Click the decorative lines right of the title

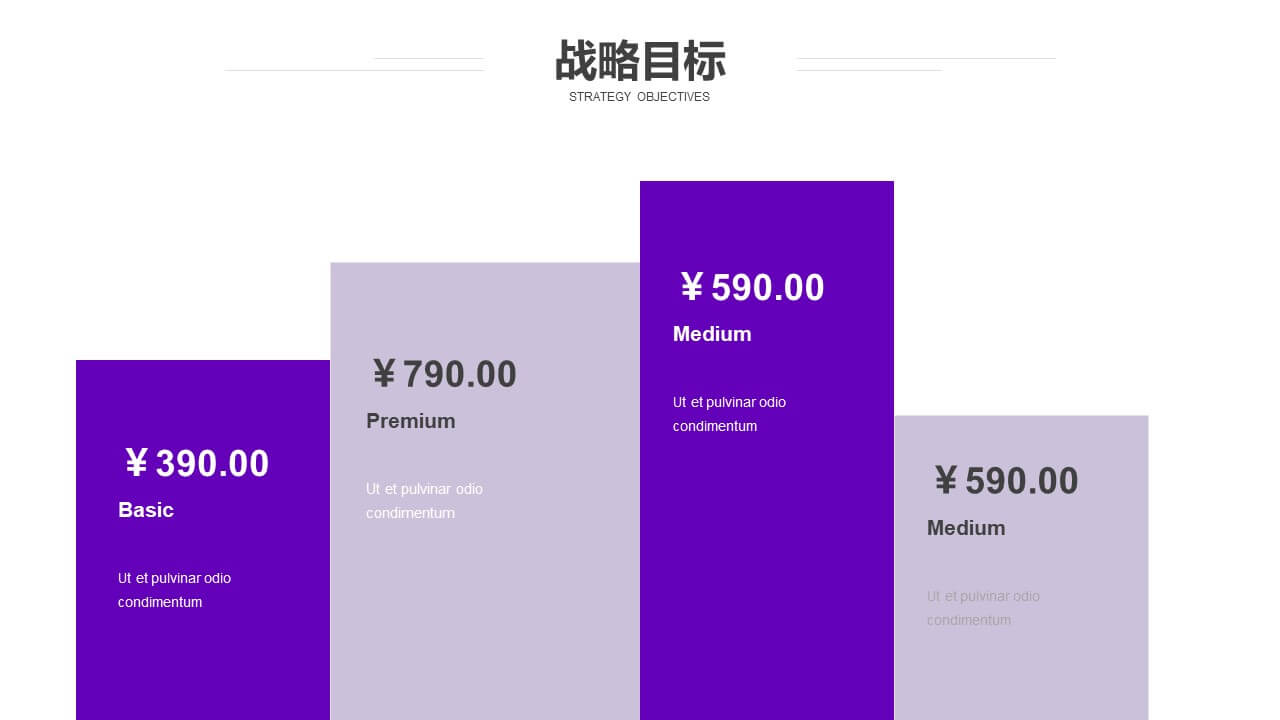coord(925,64)
